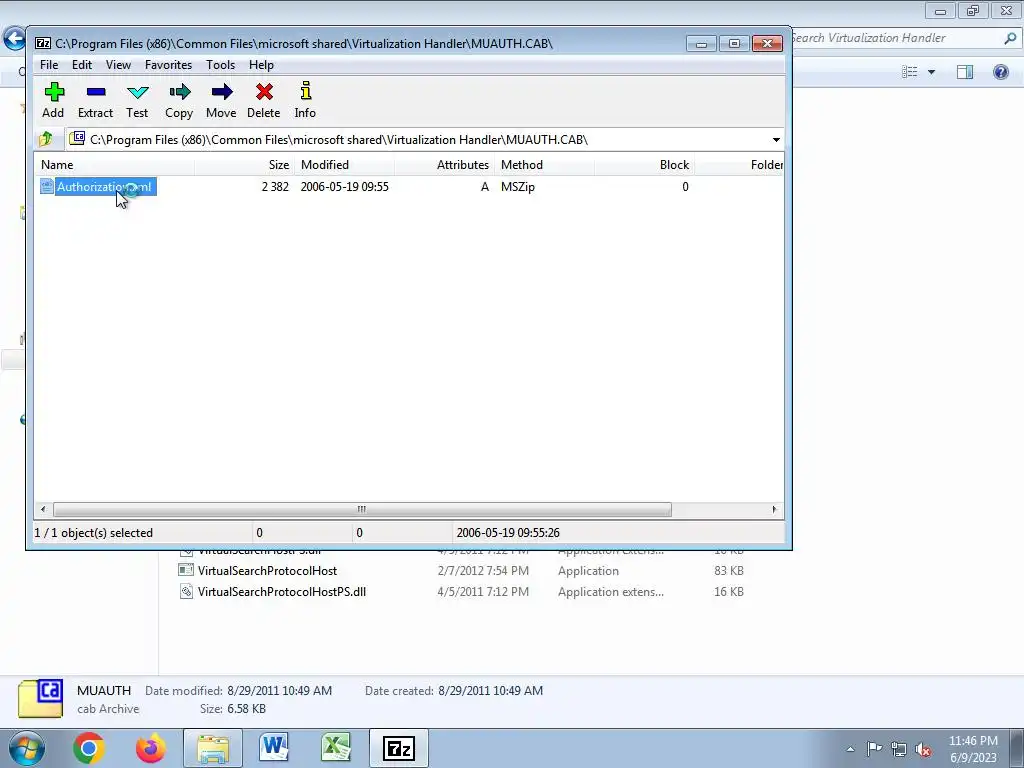1024x768 pixels.
Task: Open the network tray icon
Action: coord(899,749)
